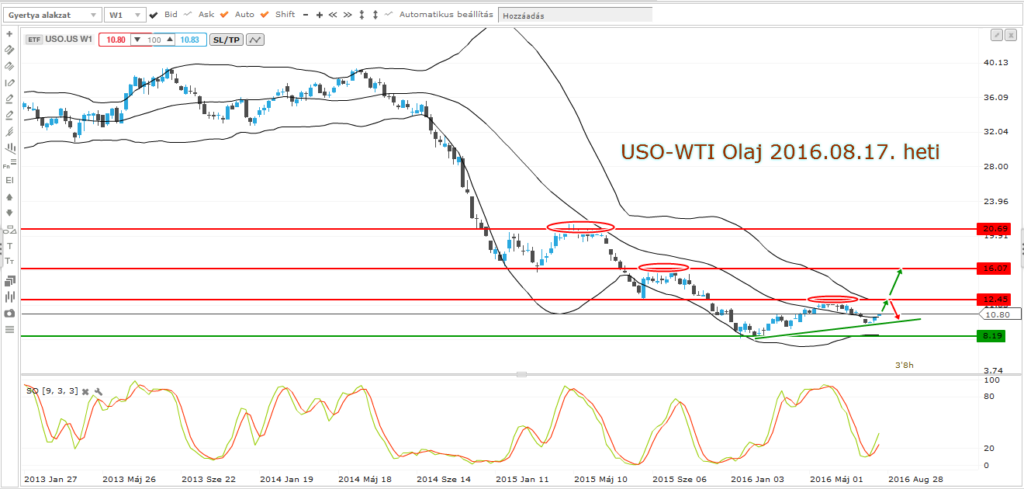The height and width of the screenshot is (489, 1024).
Task: Click the 3'8h countdown text
Action: coord(904,366)
